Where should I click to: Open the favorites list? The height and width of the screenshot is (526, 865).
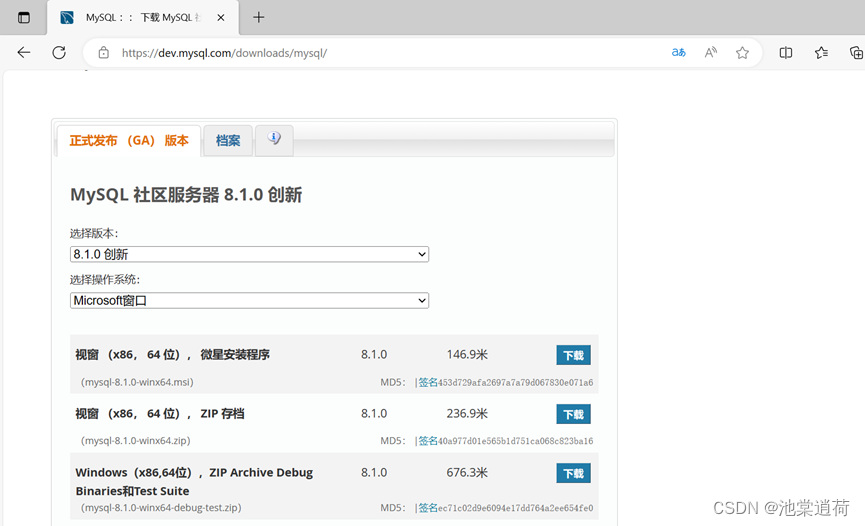(x=821, y=53)
